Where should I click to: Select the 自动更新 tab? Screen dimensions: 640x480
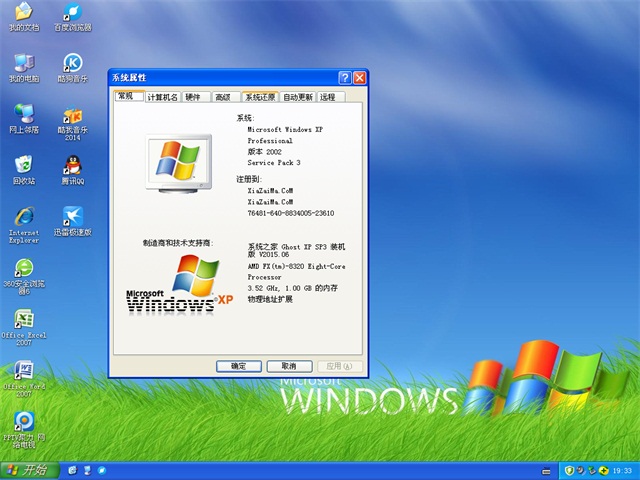click(297, 97)
